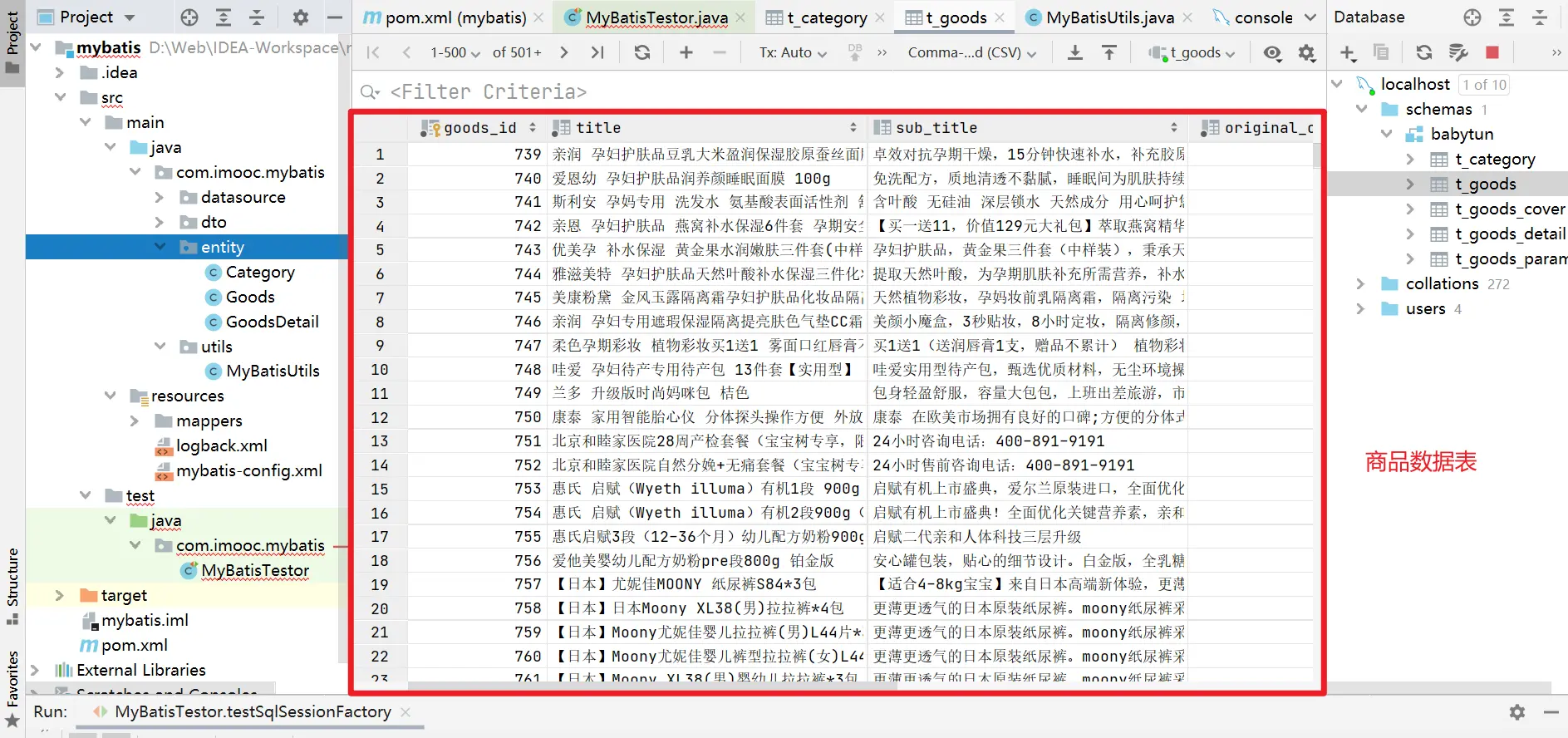Viewport: 1568px width, 738px height.
Task: Sort by goods_id column header
Action: pyautogui.click(x=479, y=128)
